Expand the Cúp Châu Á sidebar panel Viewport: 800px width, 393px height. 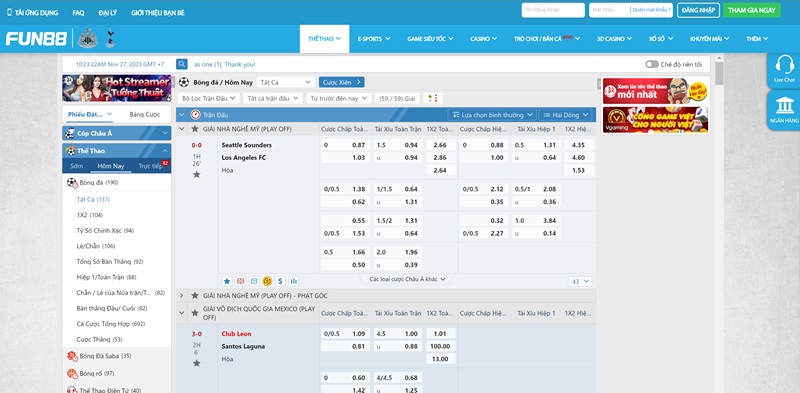click(165, 133)
